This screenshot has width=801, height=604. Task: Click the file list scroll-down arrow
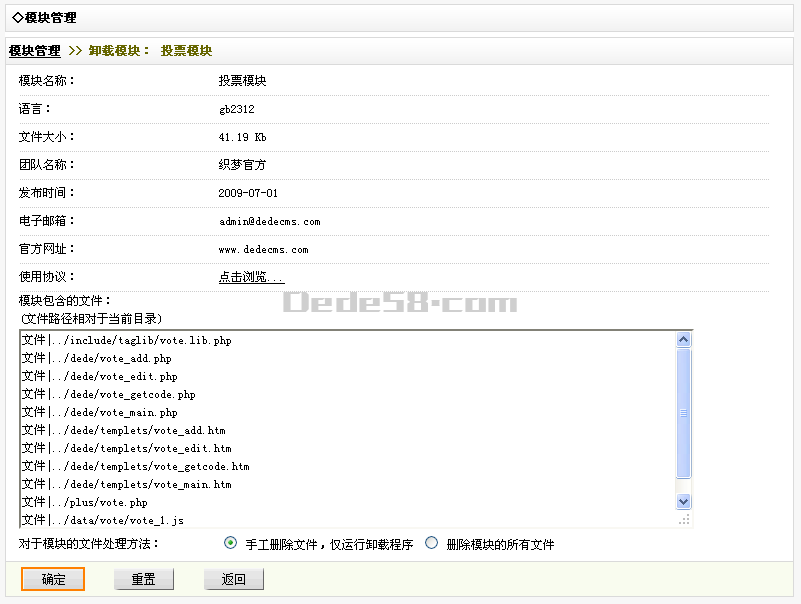pyautogui.click(x=684, y=502)
